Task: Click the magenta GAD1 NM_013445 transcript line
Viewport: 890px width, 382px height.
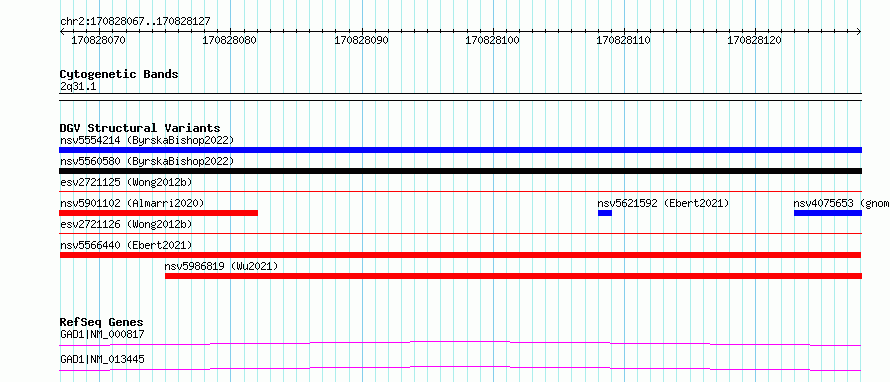Action: click(x=460, y=368)
